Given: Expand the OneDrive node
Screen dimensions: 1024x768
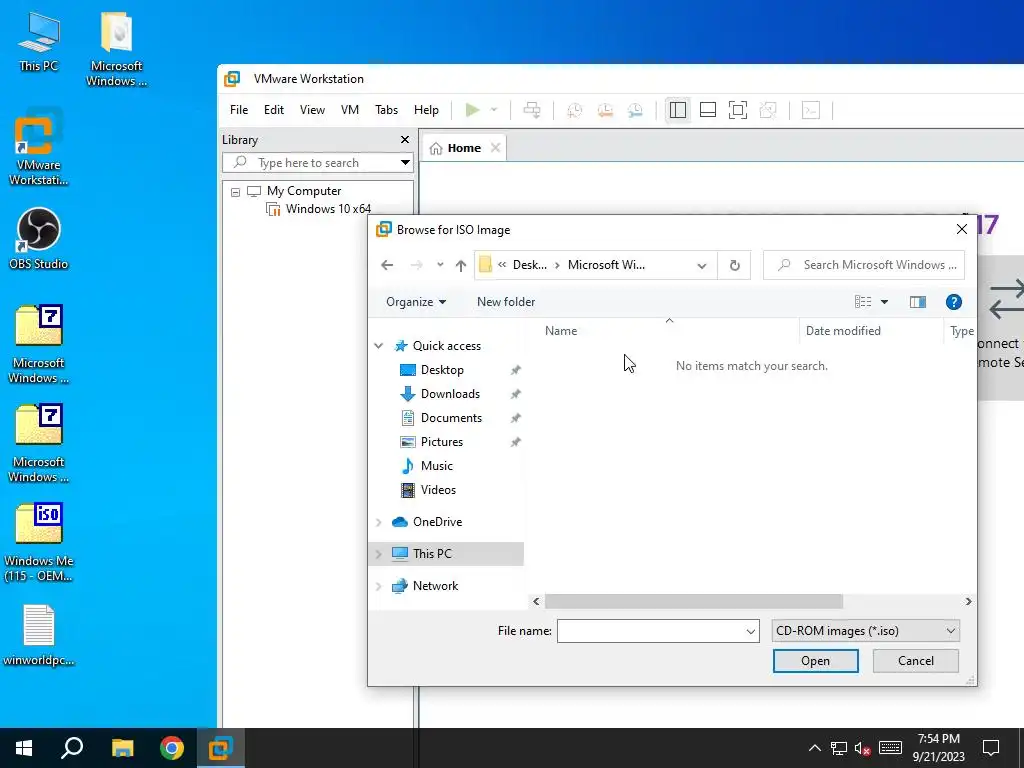Looking at the screenshot, I should pos(378,522).
